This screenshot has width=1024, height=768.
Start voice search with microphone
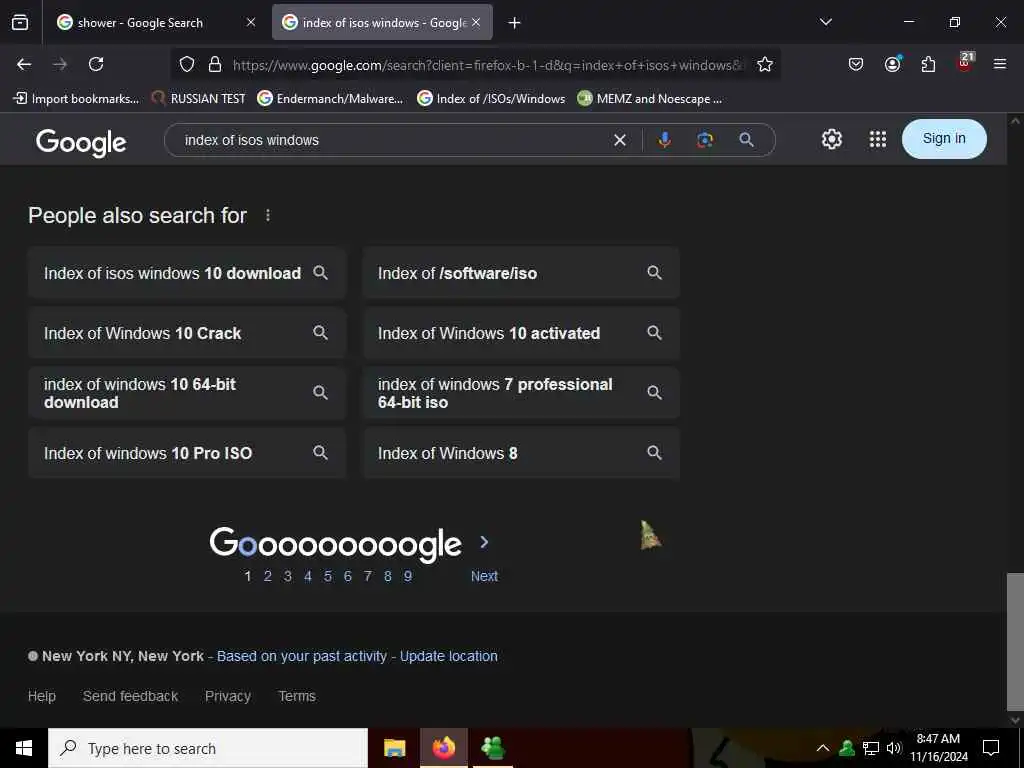tap(664, 140)
